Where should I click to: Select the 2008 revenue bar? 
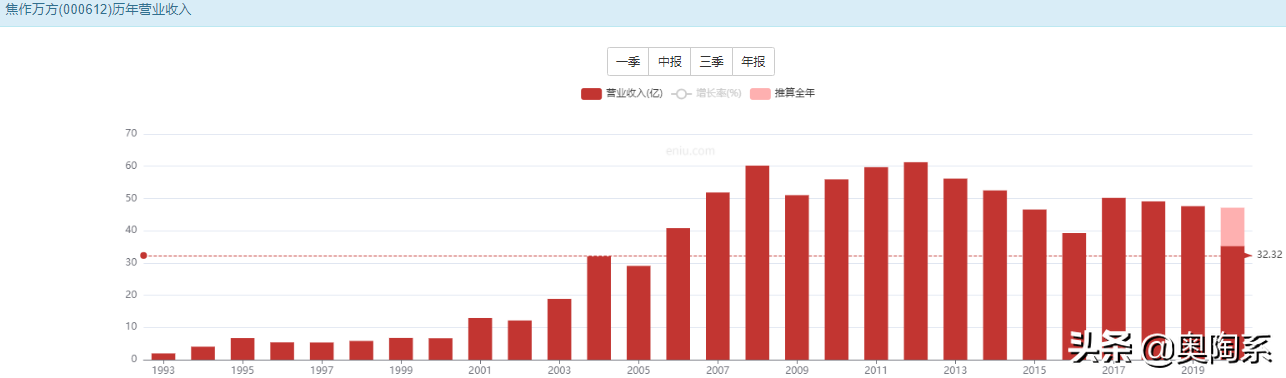757,263
